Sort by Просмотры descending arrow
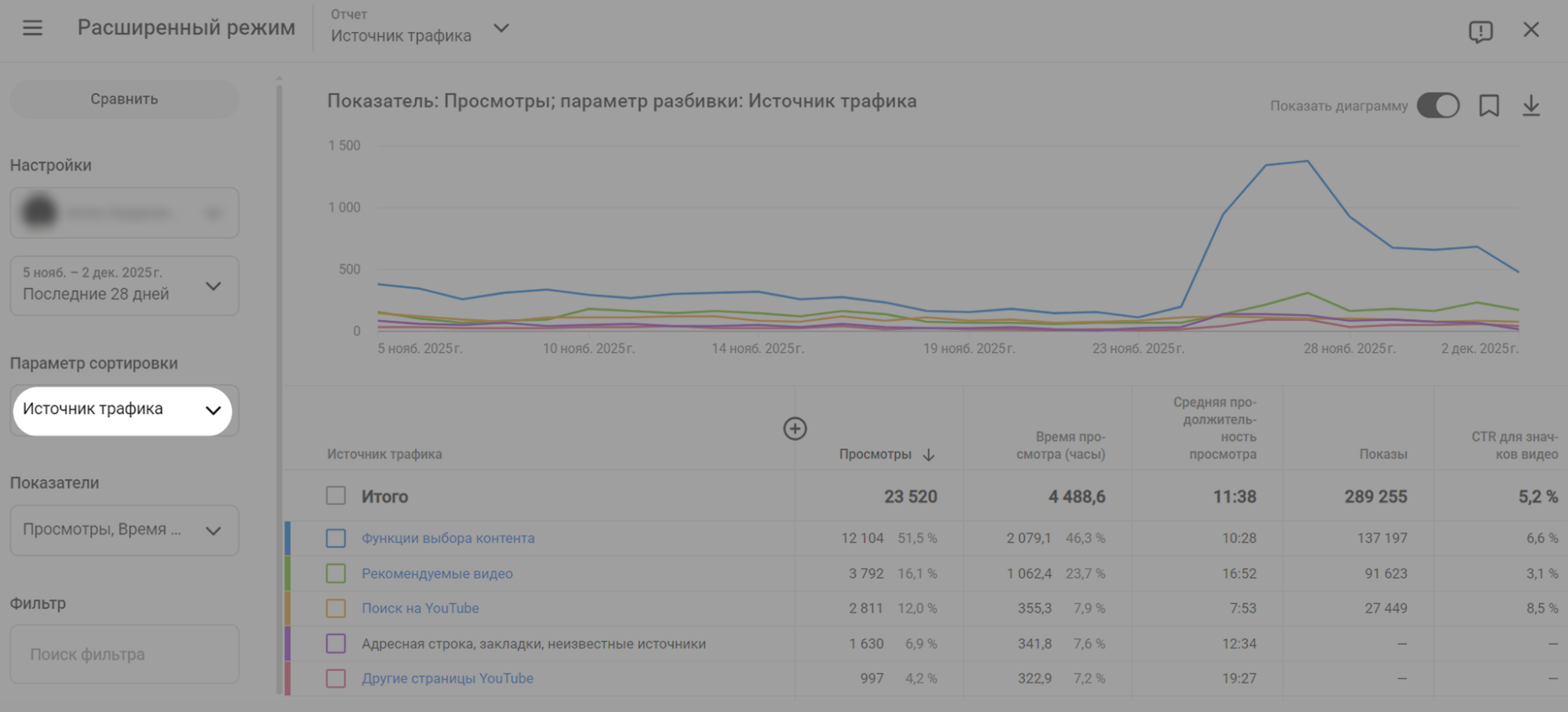This screenshot has height=712, width=1568. (929, 455)
